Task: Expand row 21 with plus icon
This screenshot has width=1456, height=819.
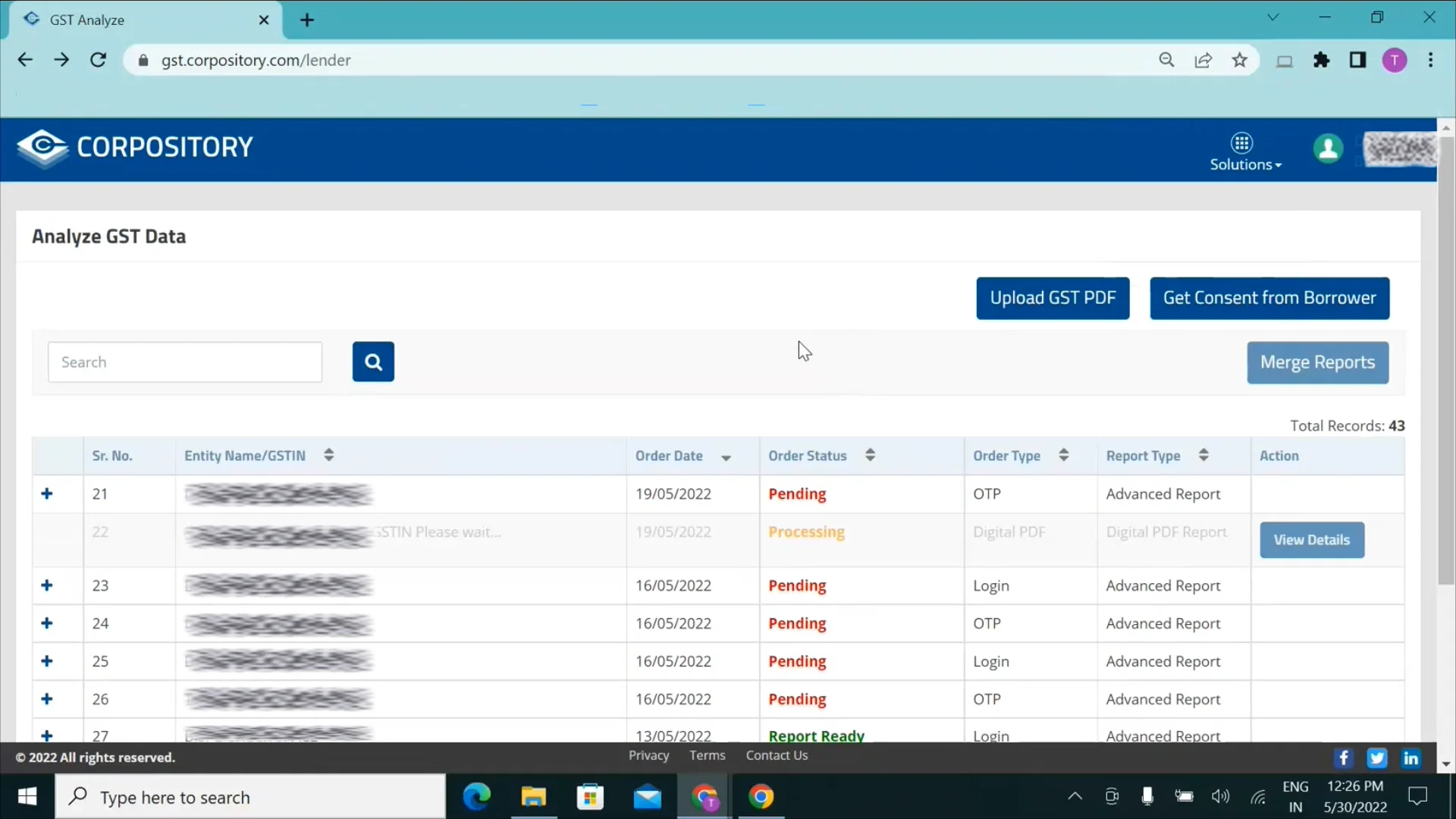Action: point(47,494)
